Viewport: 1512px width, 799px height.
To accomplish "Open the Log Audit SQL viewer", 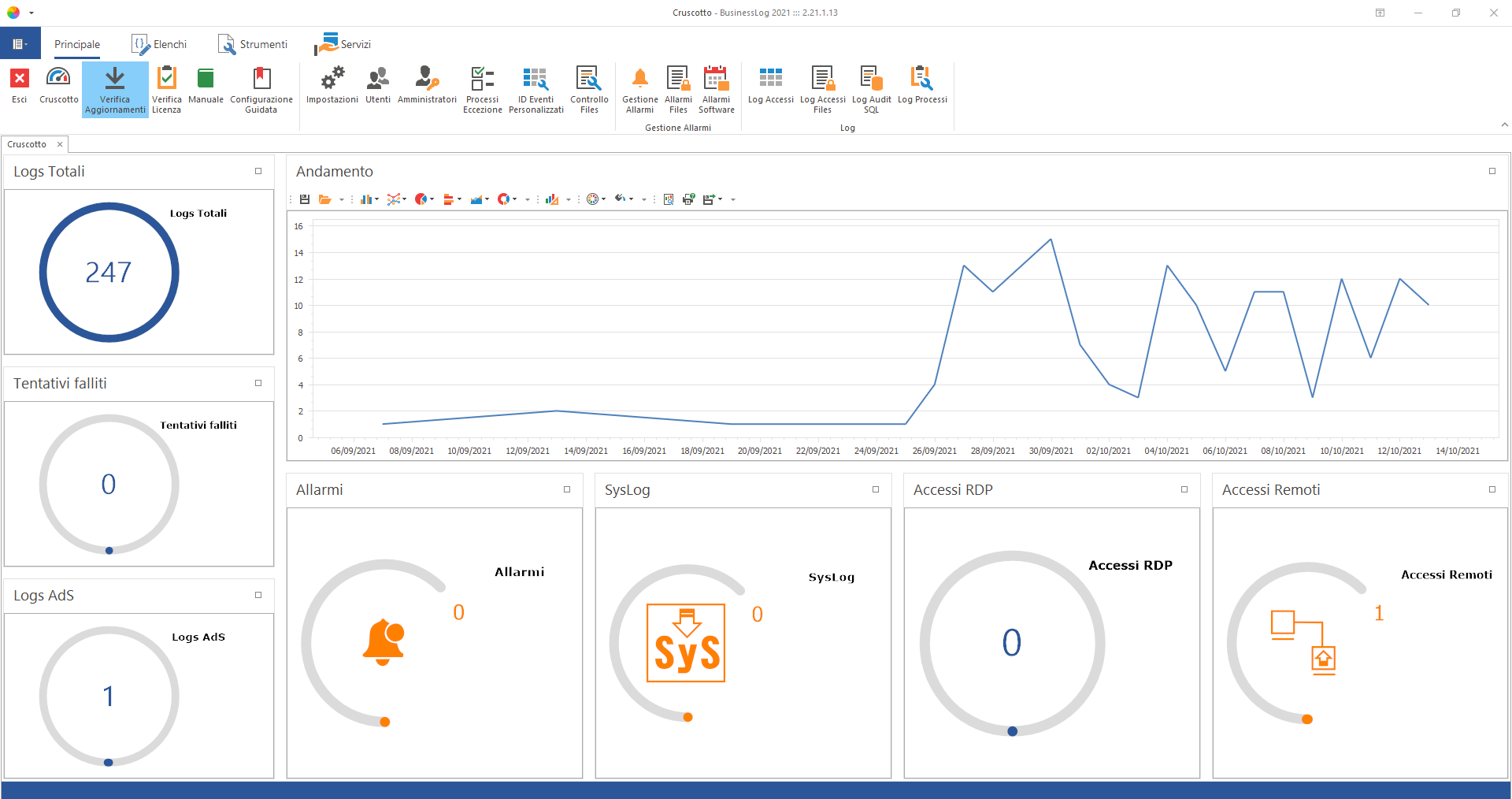I will coord(871,89).
